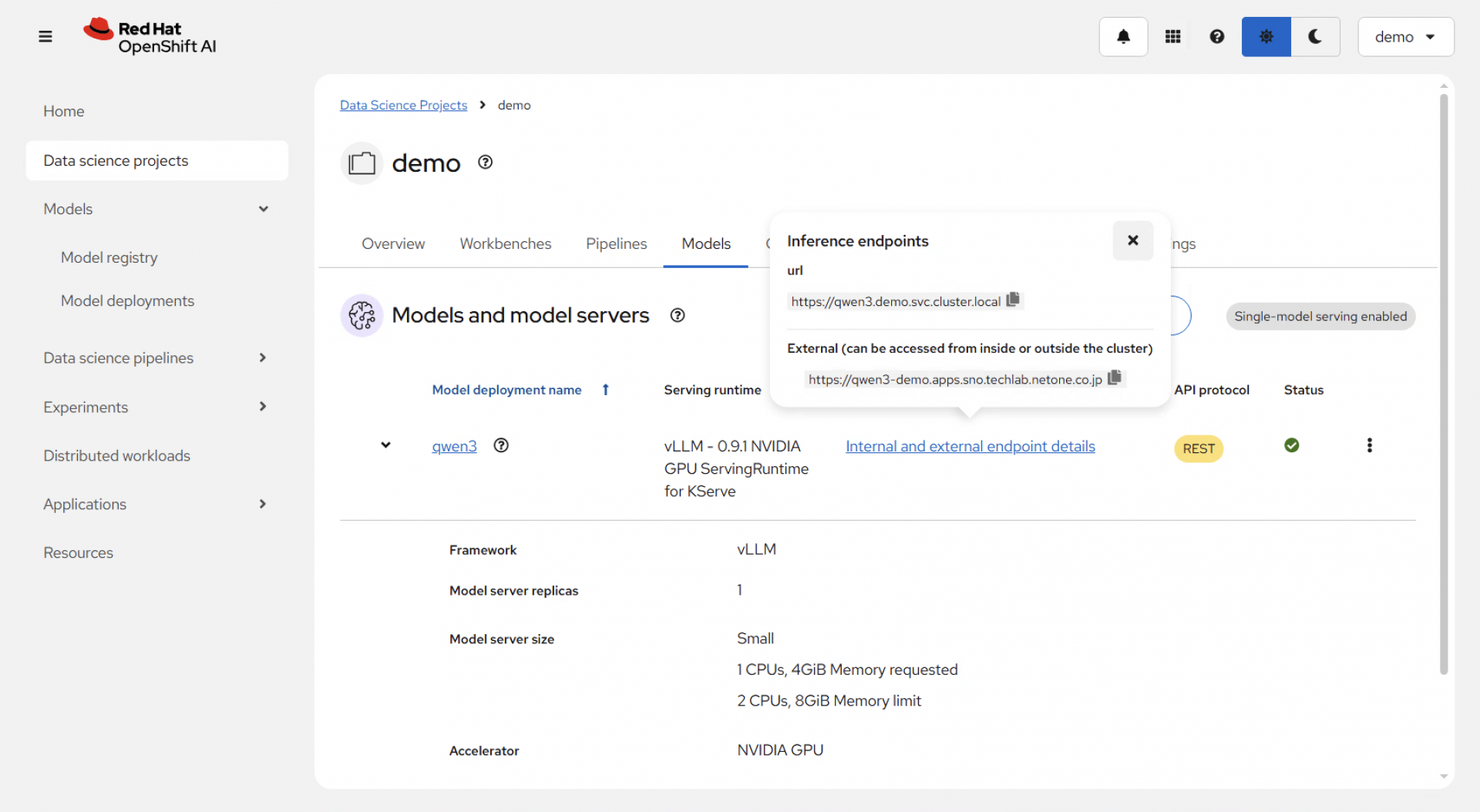
Task: Click the NVIDIA GPU accelerator value
Action: (x=780, y=750)
